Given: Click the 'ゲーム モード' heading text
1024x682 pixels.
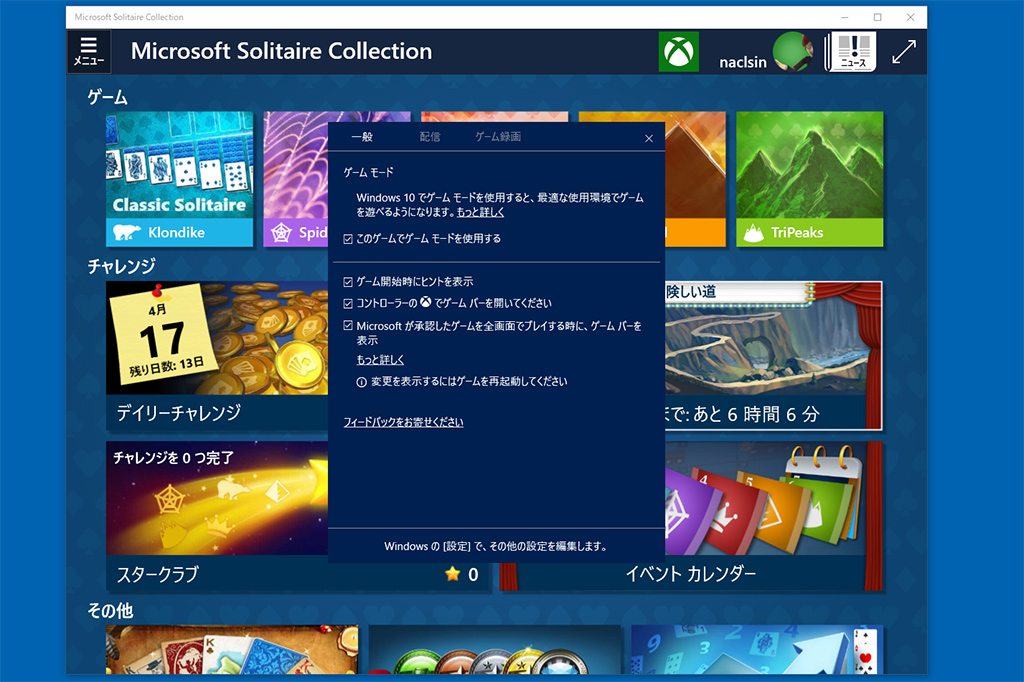Looking at the screenshot, I should point(368,172).
